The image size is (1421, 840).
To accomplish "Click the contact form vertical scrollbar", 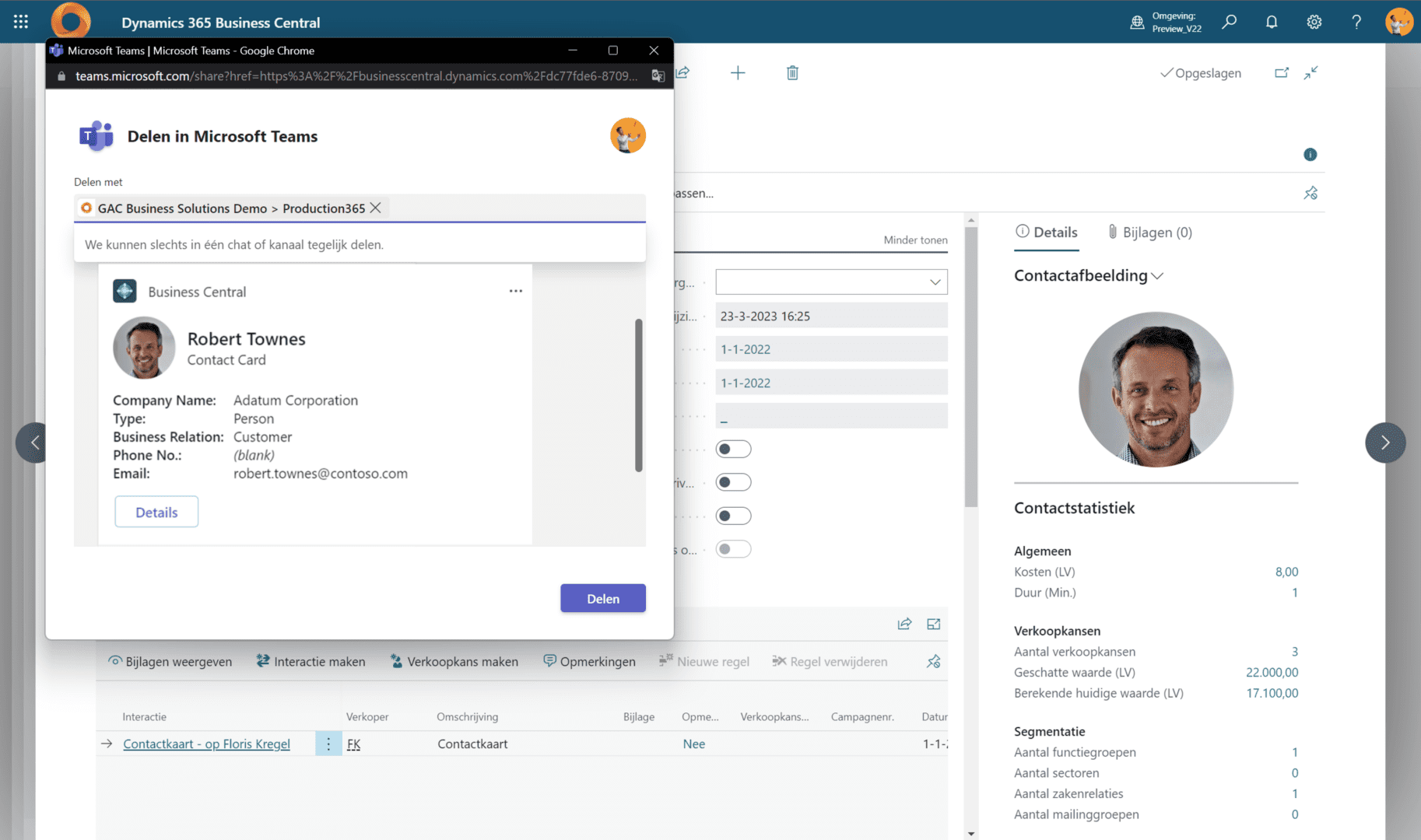I will coord(970,367).
